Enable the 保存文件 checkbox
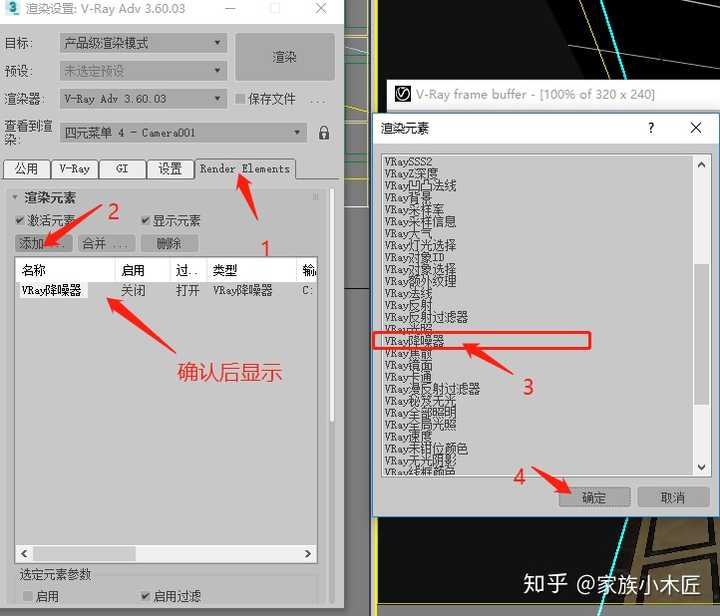Image resolution: width=720 pixels, height=616 pixels. [x=240, y=99]
